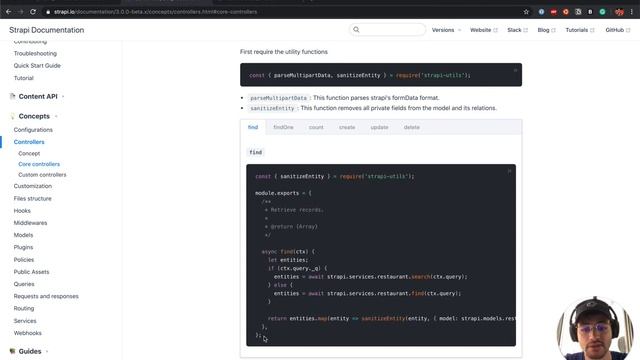This screenshot has height=360, width=640.
Task: Go to Strapi Documentation home title
Action: tap(47, 30)
